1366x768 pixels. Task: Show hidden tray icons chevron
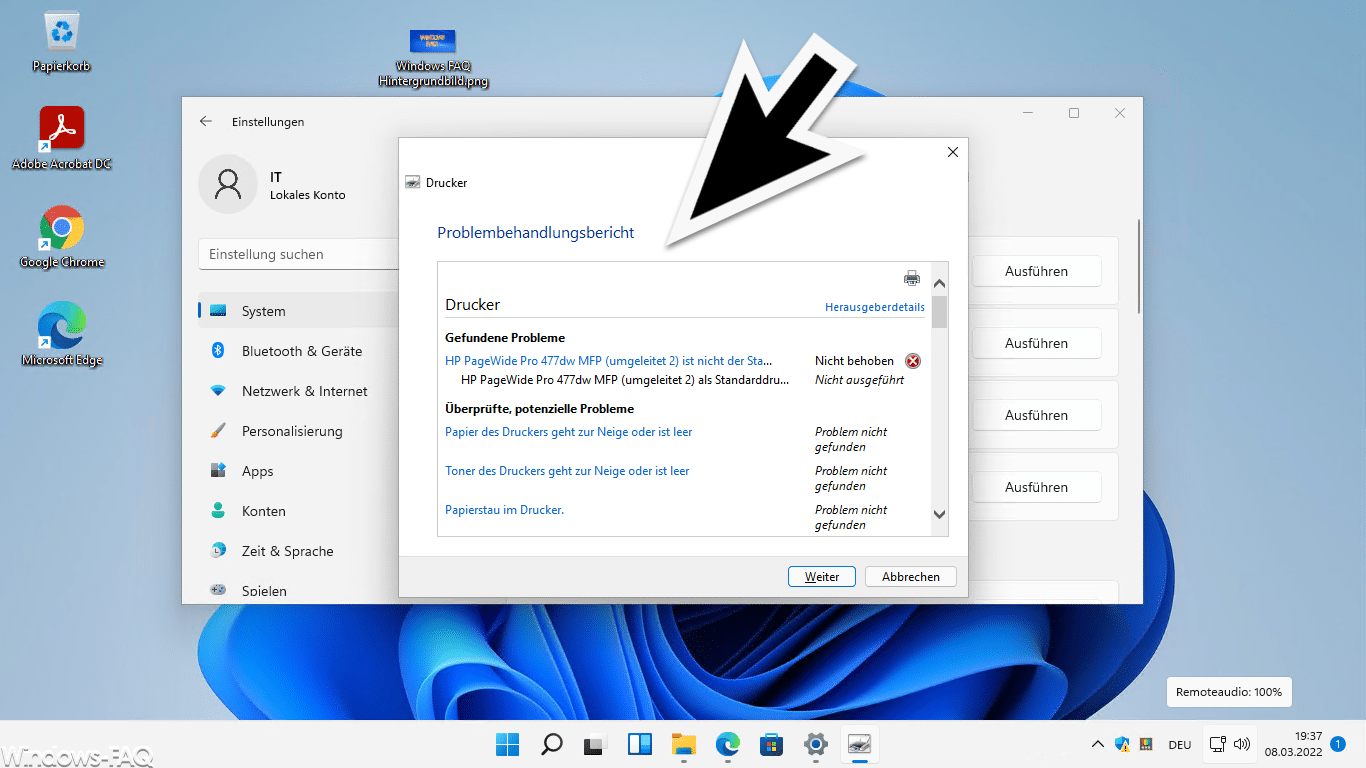[x=1098, y=744]
